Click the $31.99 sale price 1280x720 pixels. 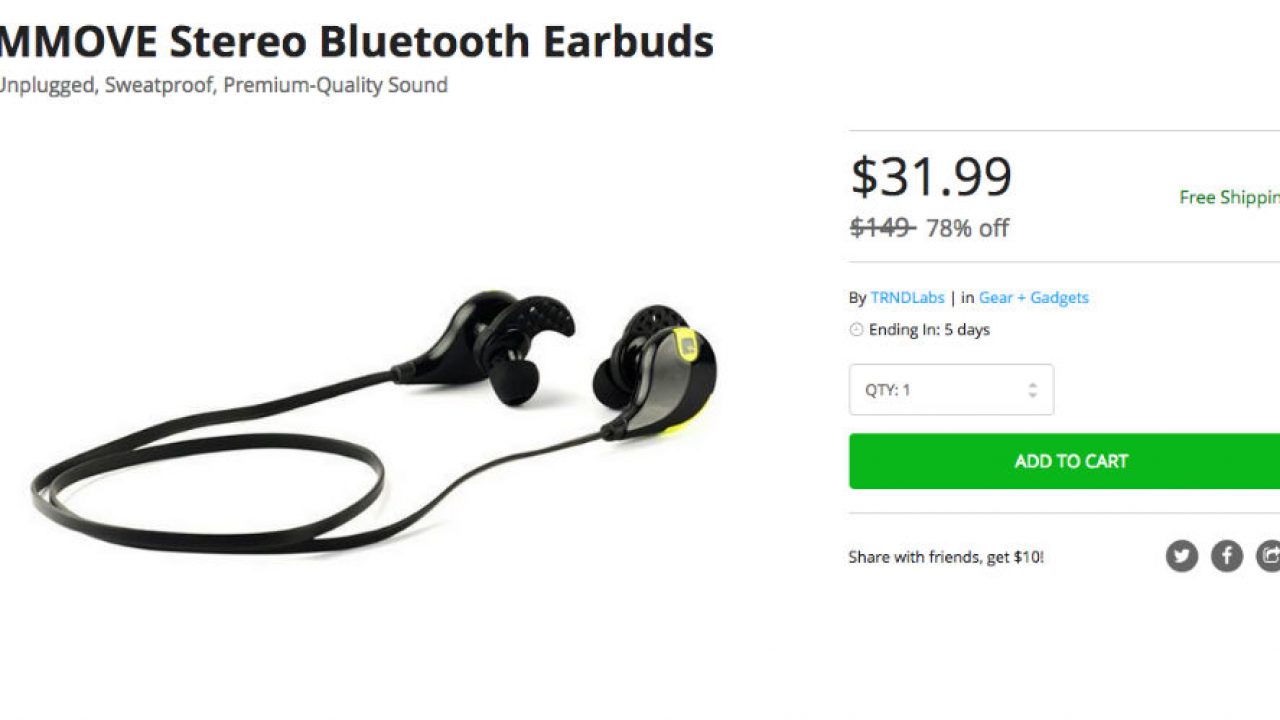point(931,176)
